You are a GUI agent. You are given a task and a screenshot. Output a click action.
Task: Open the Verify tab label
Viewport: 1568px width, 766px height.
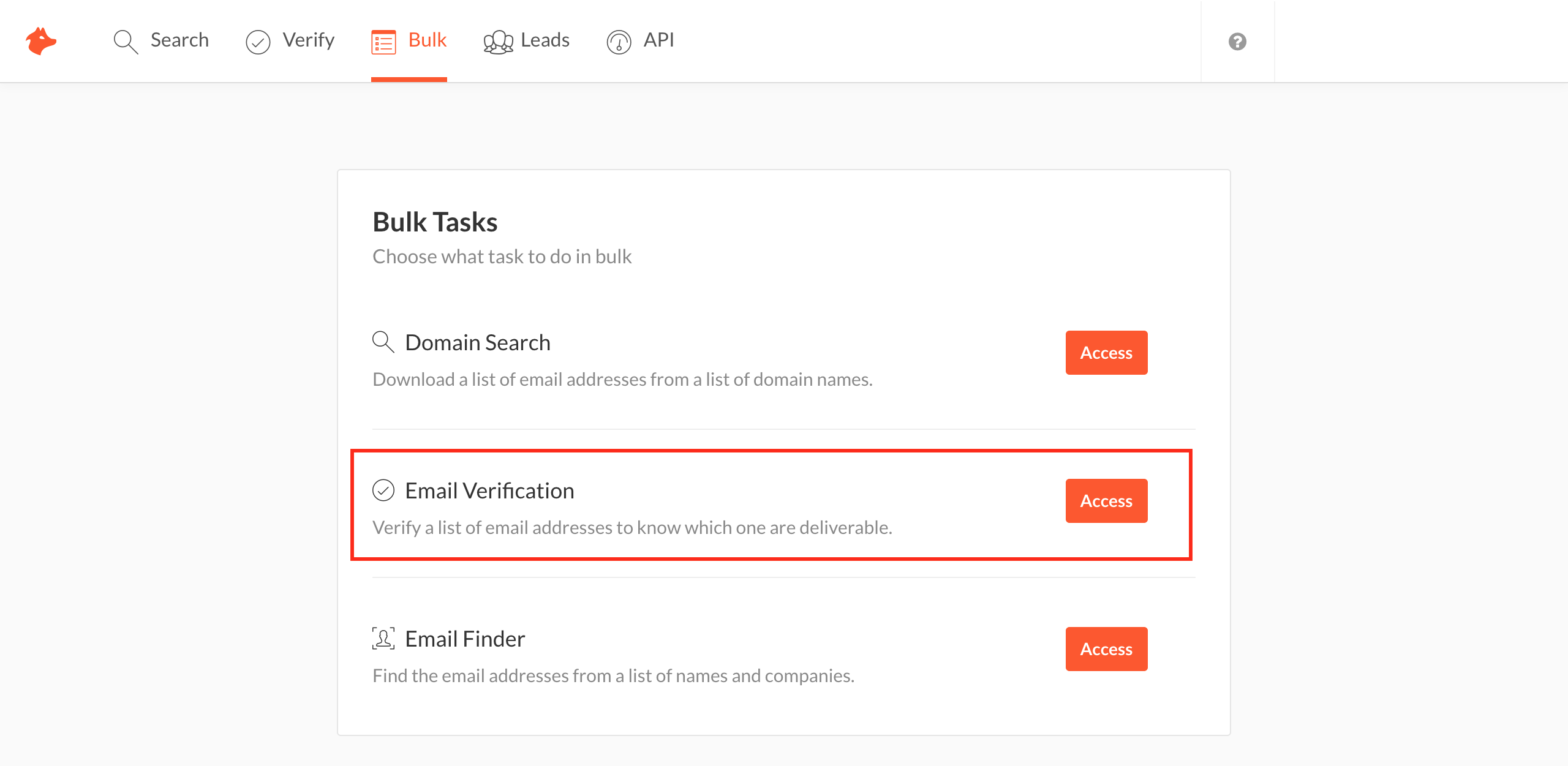(x=309, y=40)
